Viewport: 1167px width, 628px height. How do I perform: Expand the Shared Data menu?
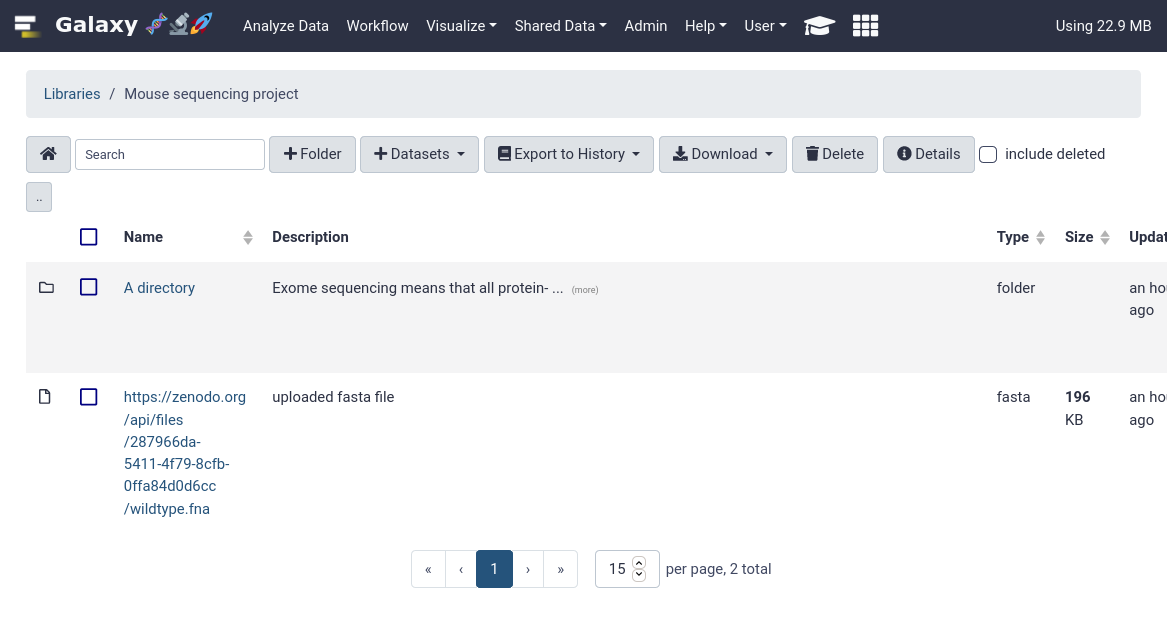560,26
